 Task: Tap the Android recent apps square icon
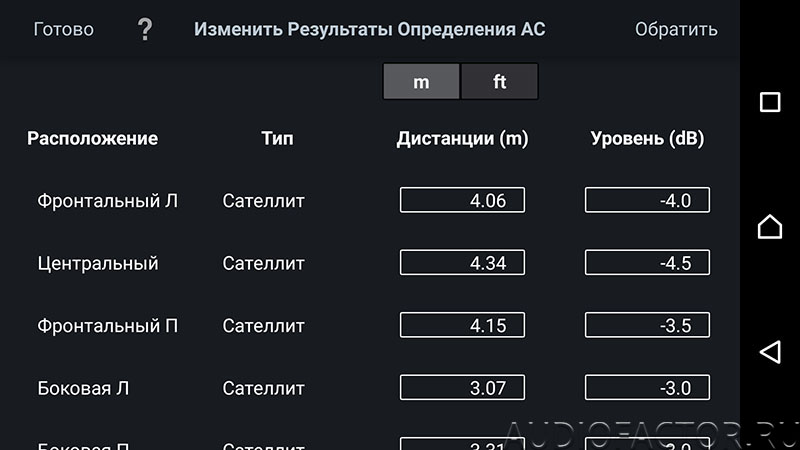point(770,102)
